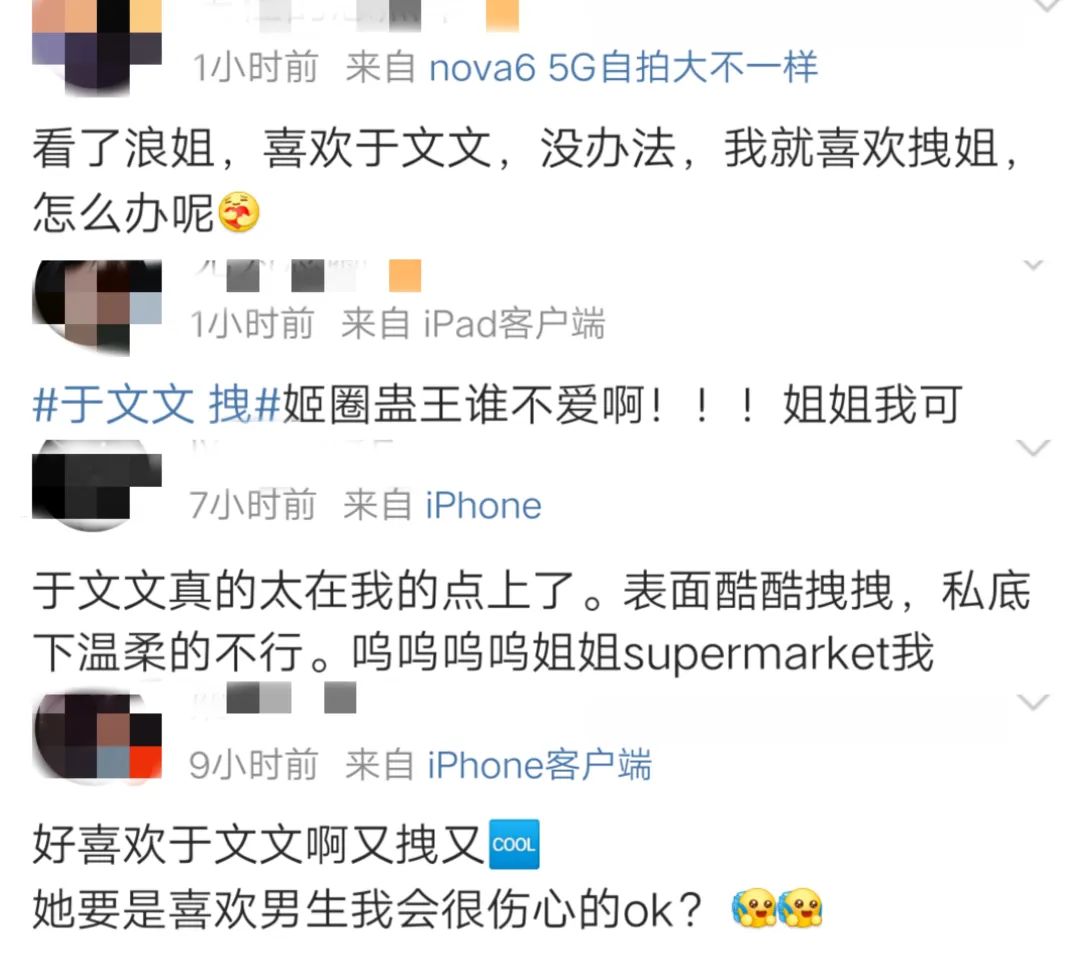Image resolution: width=1080 pixels, height=953 pixels.
Task: Tap the iPad客户端 poster's avatar
Action: point(96,307)
